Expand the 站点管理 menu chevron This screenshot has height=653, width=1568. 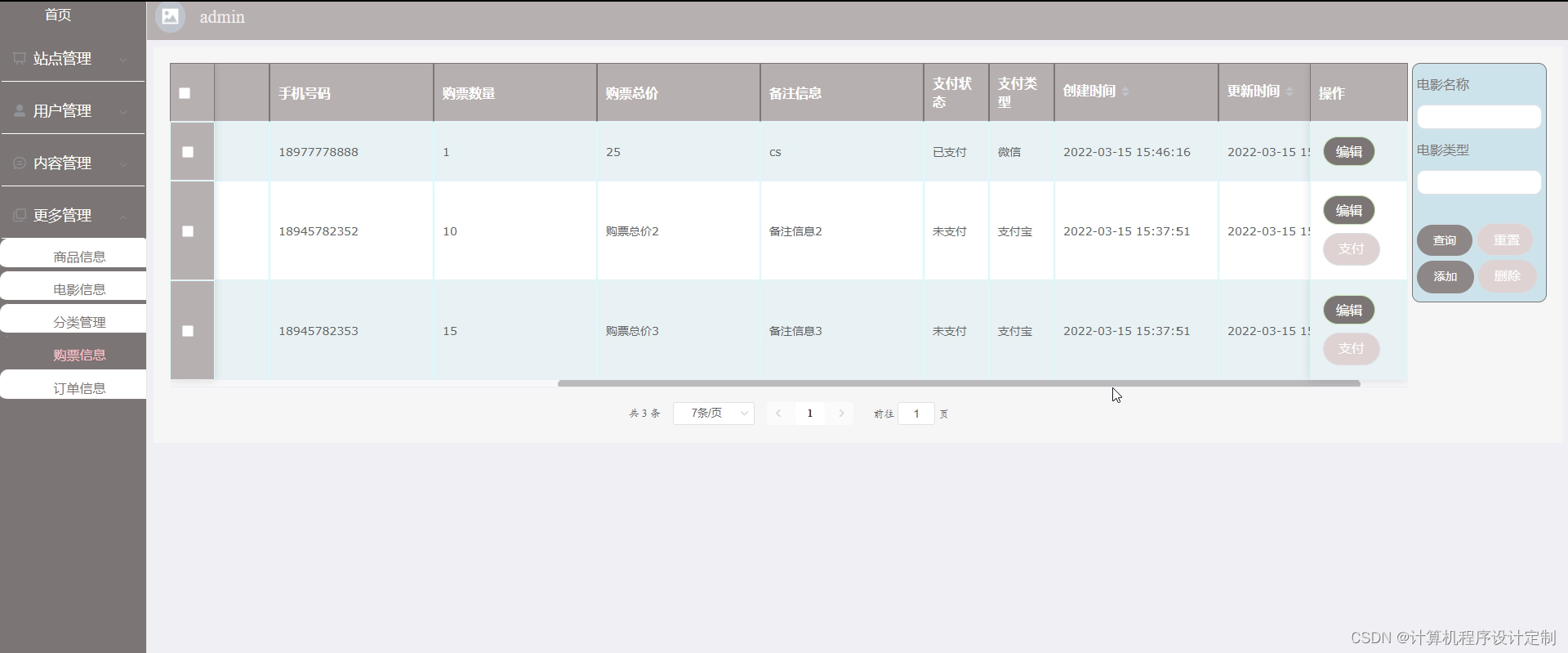click(123, 60)
